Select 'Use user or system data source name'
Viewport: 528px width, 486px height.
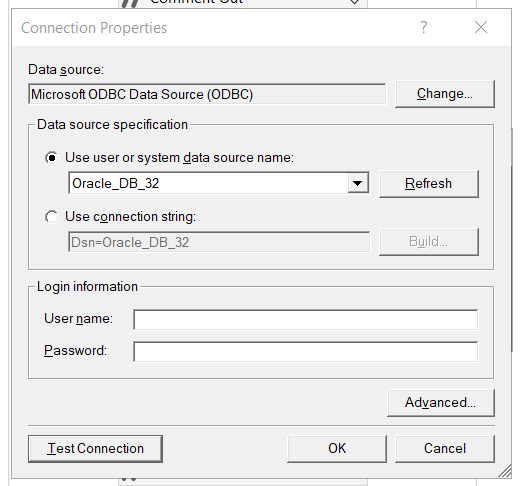pos(52,158)
